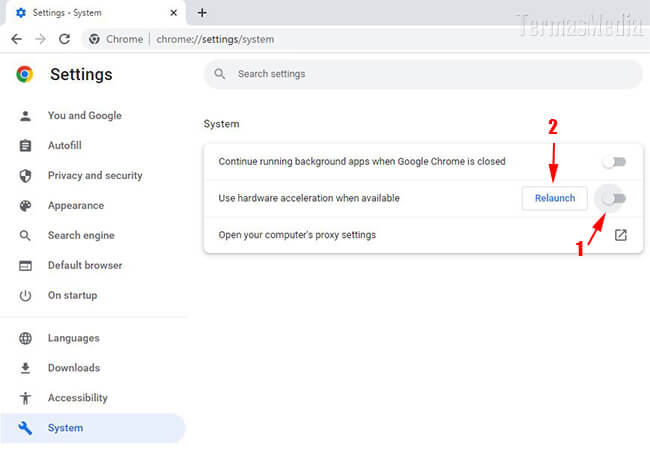Image resolution: width=650 pixels, height=450 pixels.
Task: Click the Autofill clipboard icon
Action: (x=25, y=146)
